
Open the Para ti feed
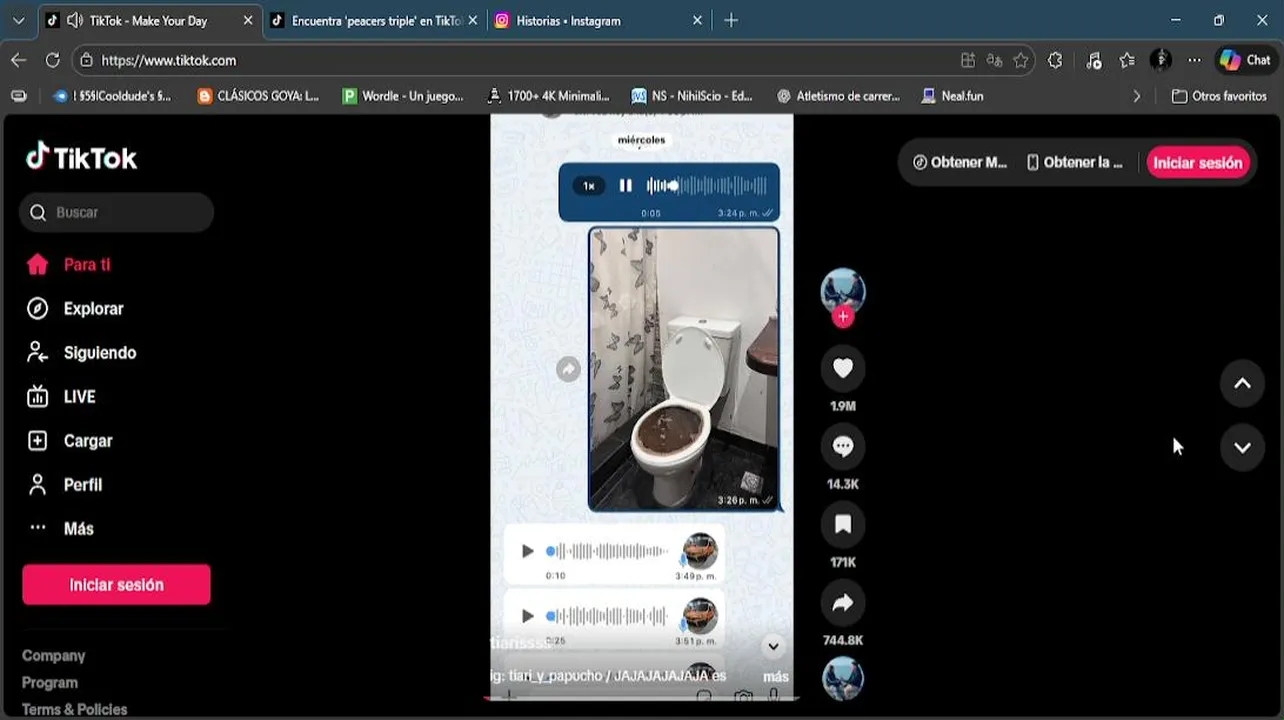[68, 265]
